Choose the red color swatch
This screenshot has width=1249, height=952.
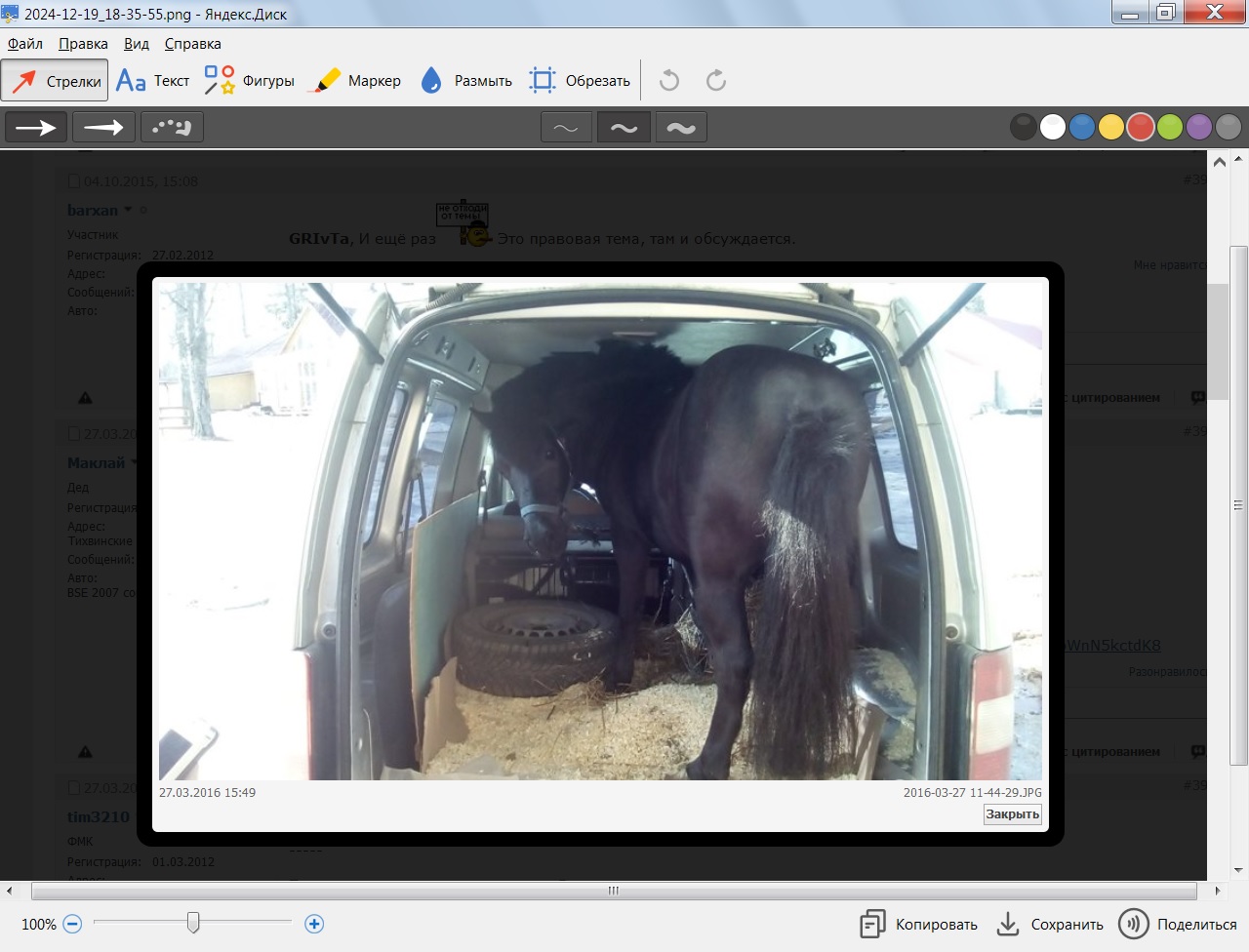1141,127
